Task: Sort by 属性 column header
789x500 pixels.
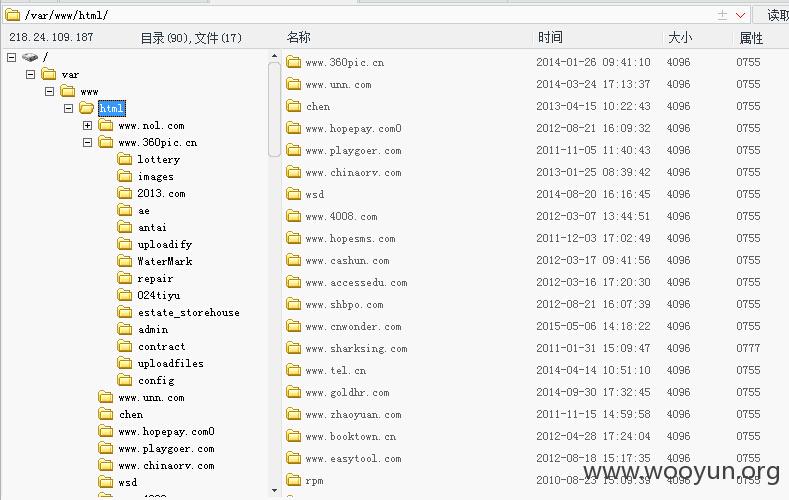Action: pos(751,37)
